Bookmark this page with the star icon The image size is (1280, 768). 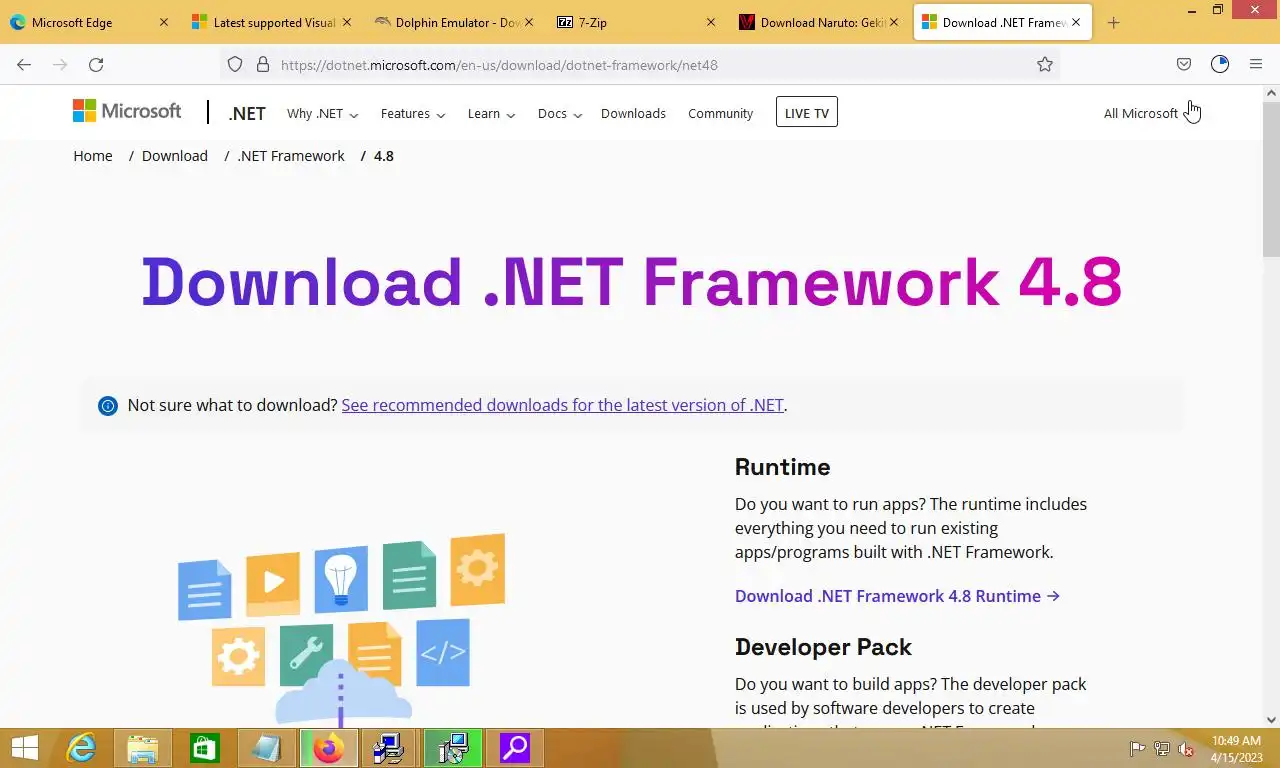click(x=1045, y=64)
